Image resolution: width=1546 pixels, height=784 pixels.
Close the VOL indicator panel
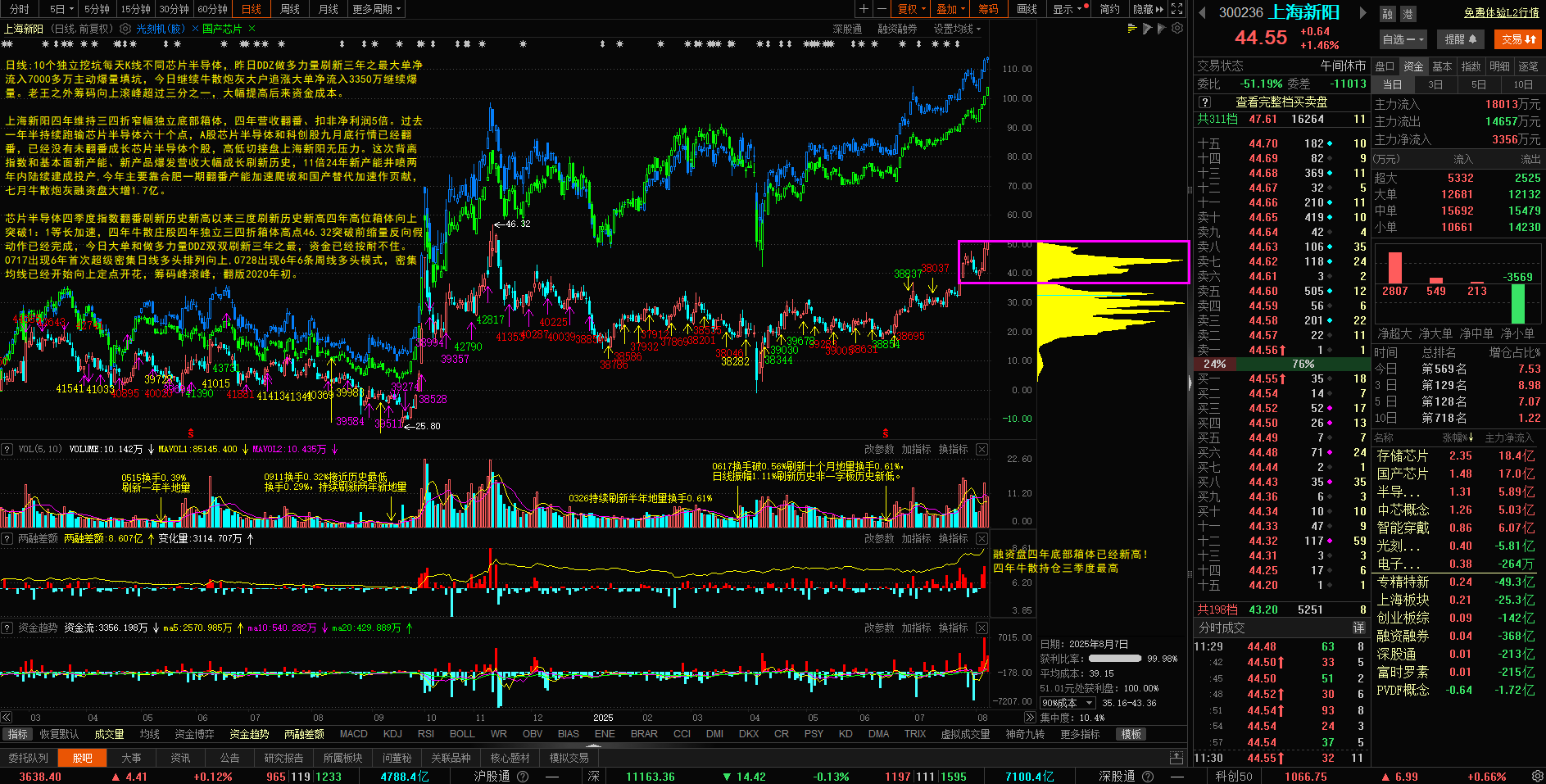(x=982, y=449)
